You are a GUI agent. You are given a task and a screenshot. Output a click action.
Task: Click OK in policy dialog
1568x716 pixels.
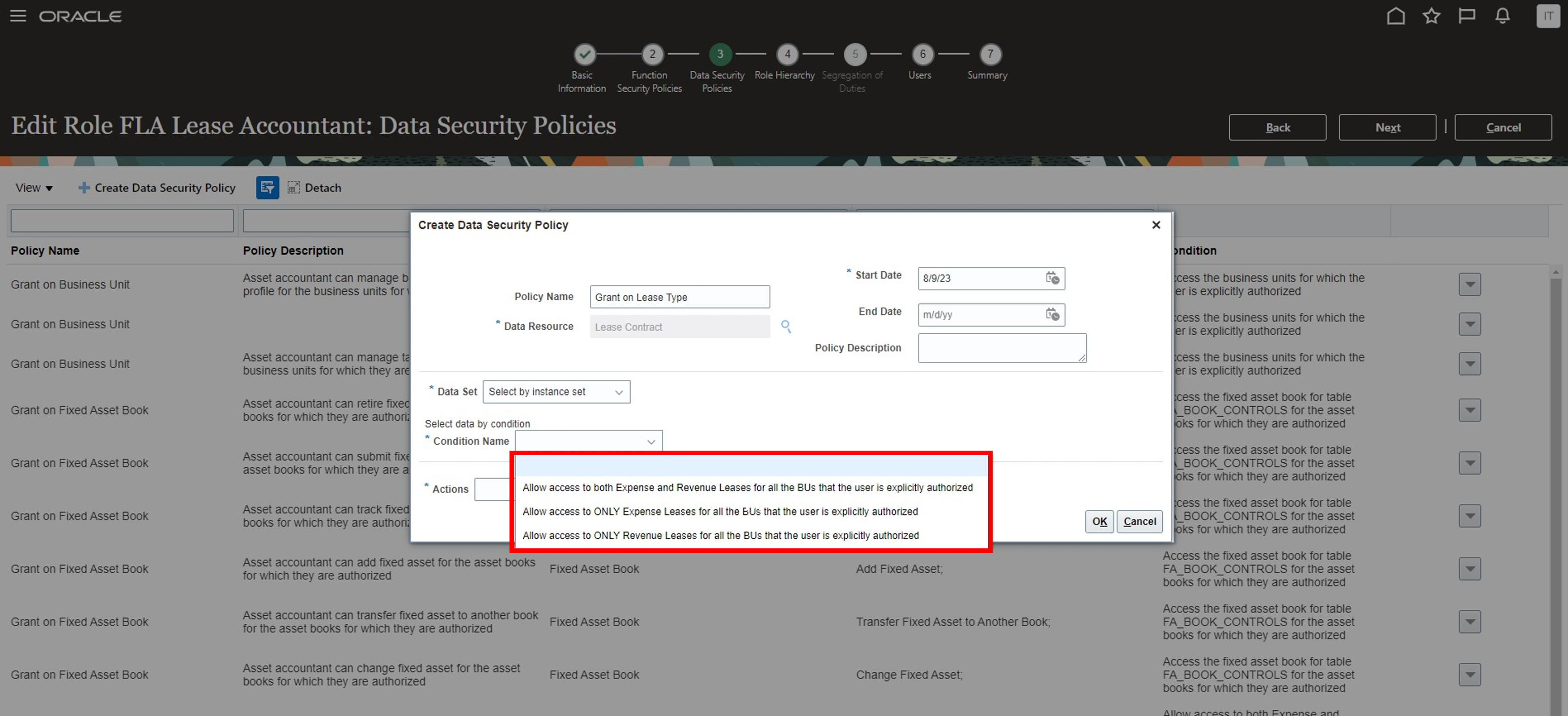click(1099, 522)
